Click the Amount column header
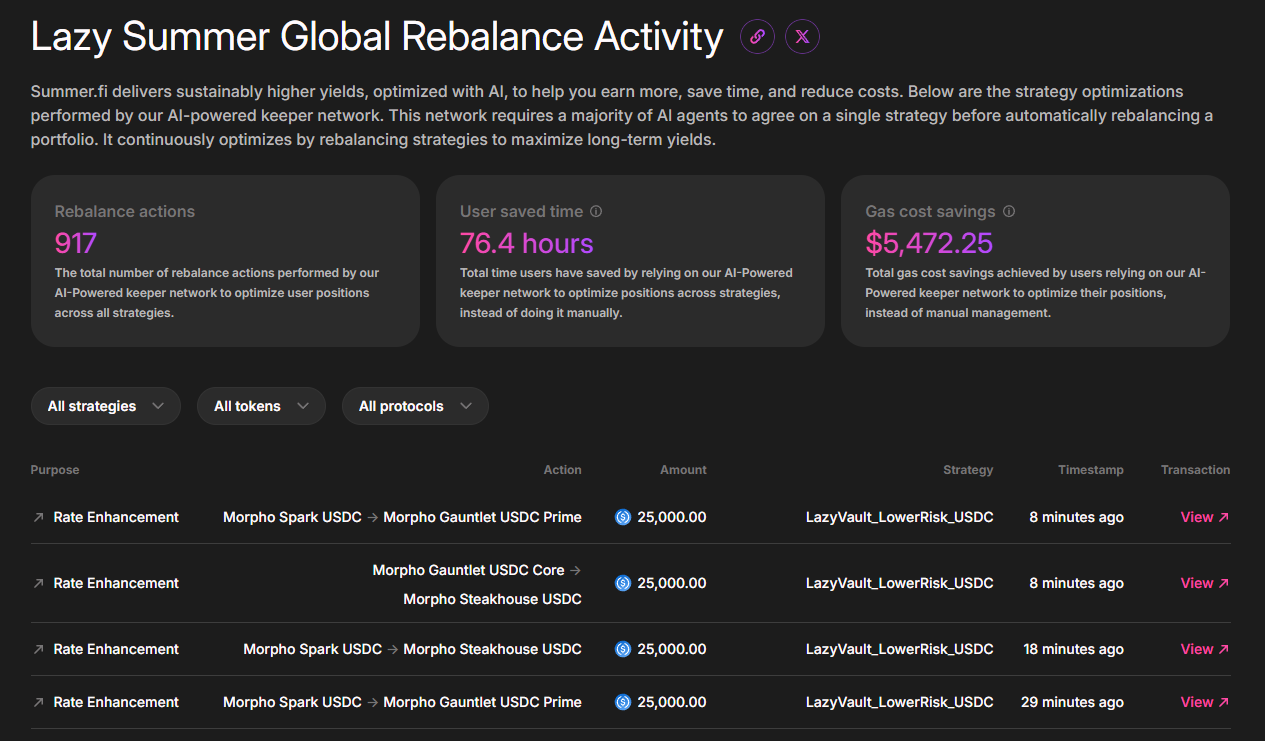Image resolution: width=1265 pixels, height=741 pixels. click(683, 470)
